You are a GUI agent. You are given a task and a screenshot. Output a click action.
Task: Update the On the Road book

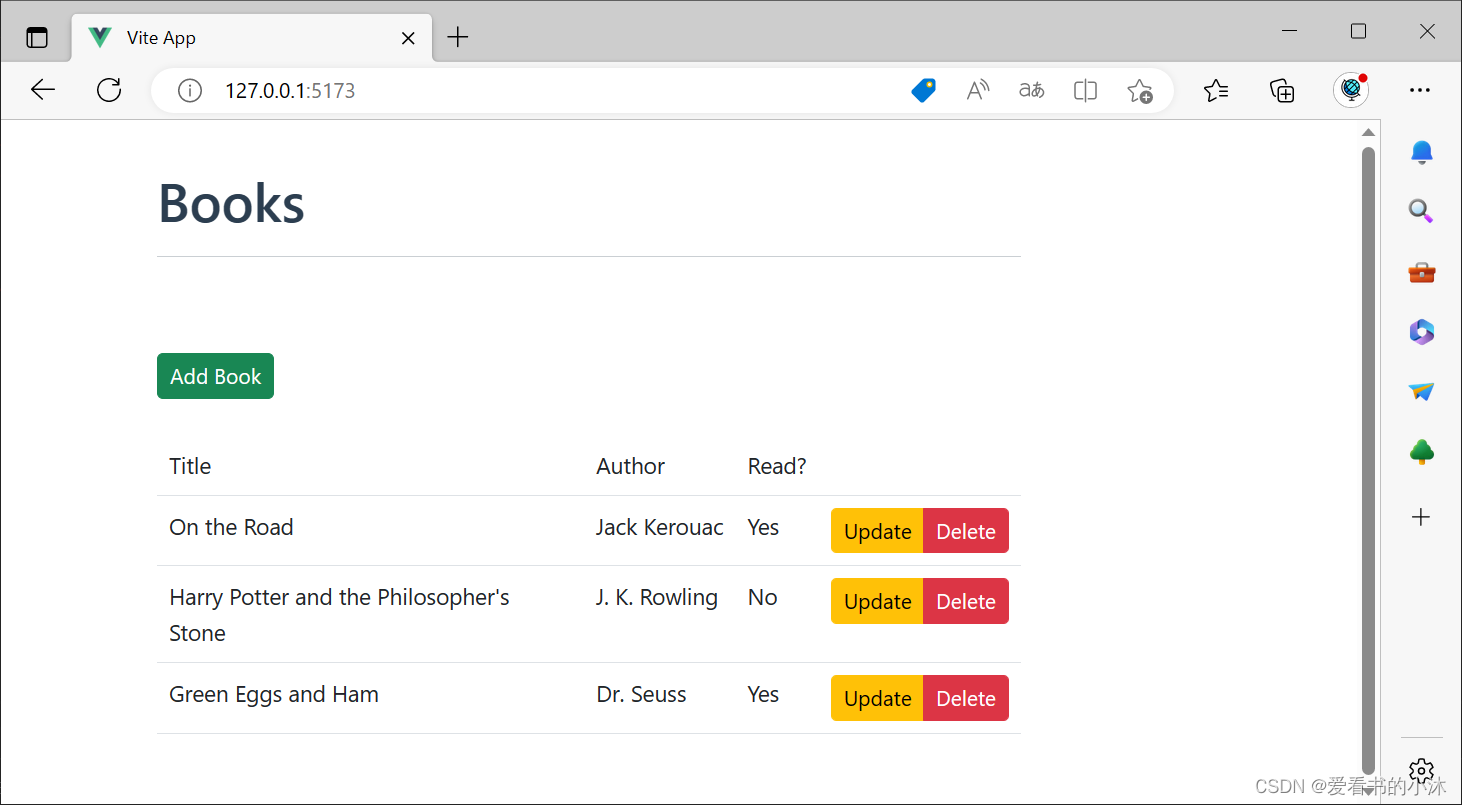tap(877, 531)
